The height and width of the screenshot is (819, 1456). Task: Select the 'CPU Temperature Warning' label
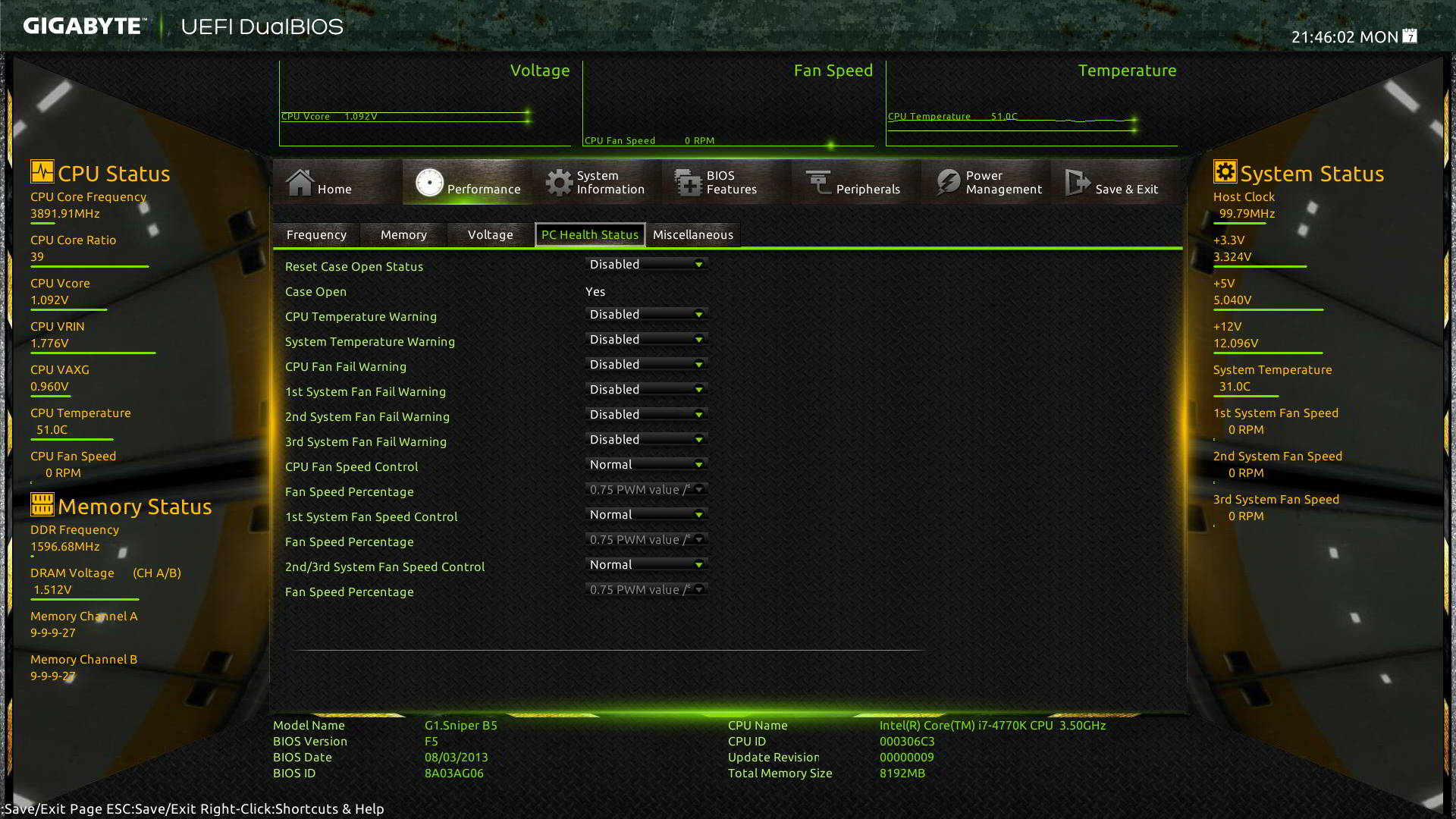click(361, 316)
